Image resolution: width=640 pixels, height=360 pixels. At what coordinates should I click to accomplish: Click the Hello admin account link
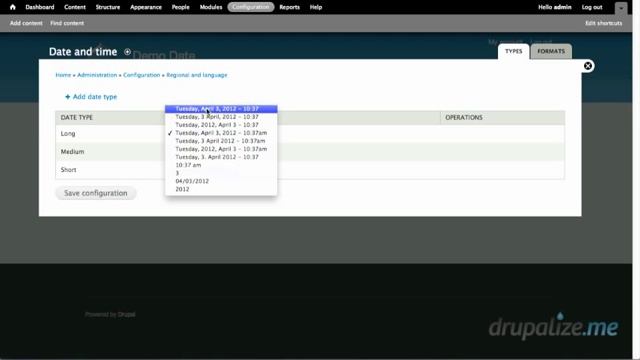pyautogui.click(x=554, y=7)
